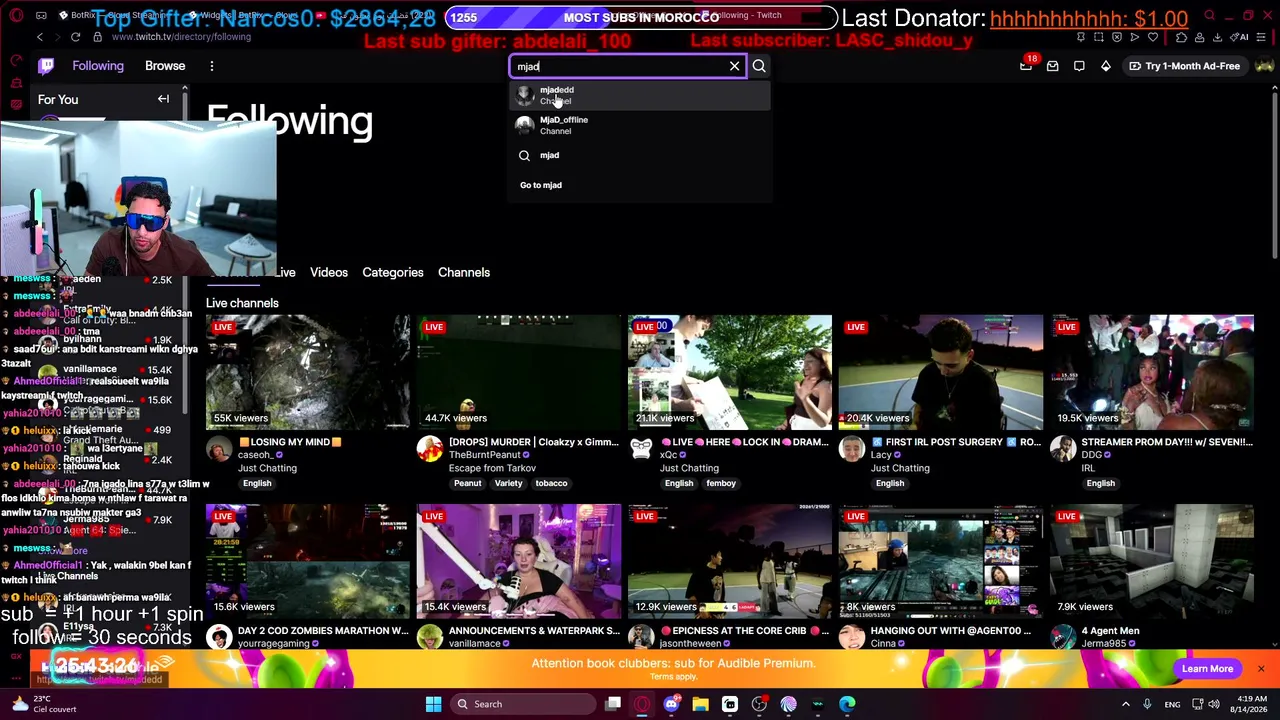Switch to the Videos tab
The height and width of the screenshot is (720, 1280).
tap(329, 272)
